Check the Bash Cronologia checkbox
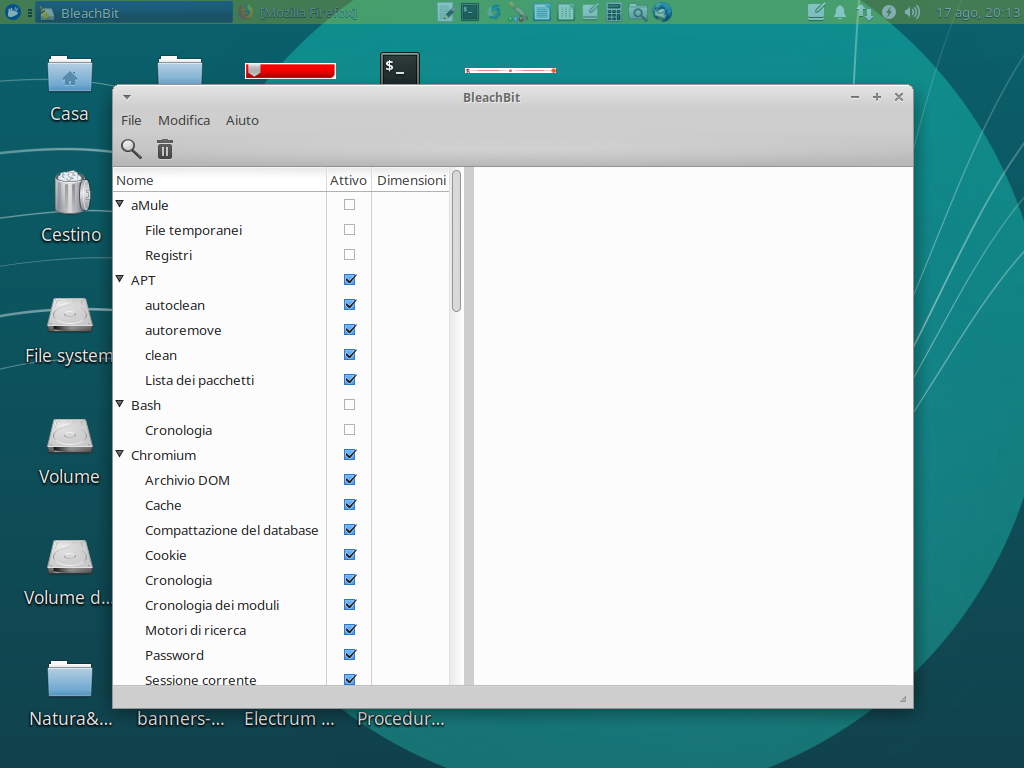The image size is (1024, 768). (349, 430)
